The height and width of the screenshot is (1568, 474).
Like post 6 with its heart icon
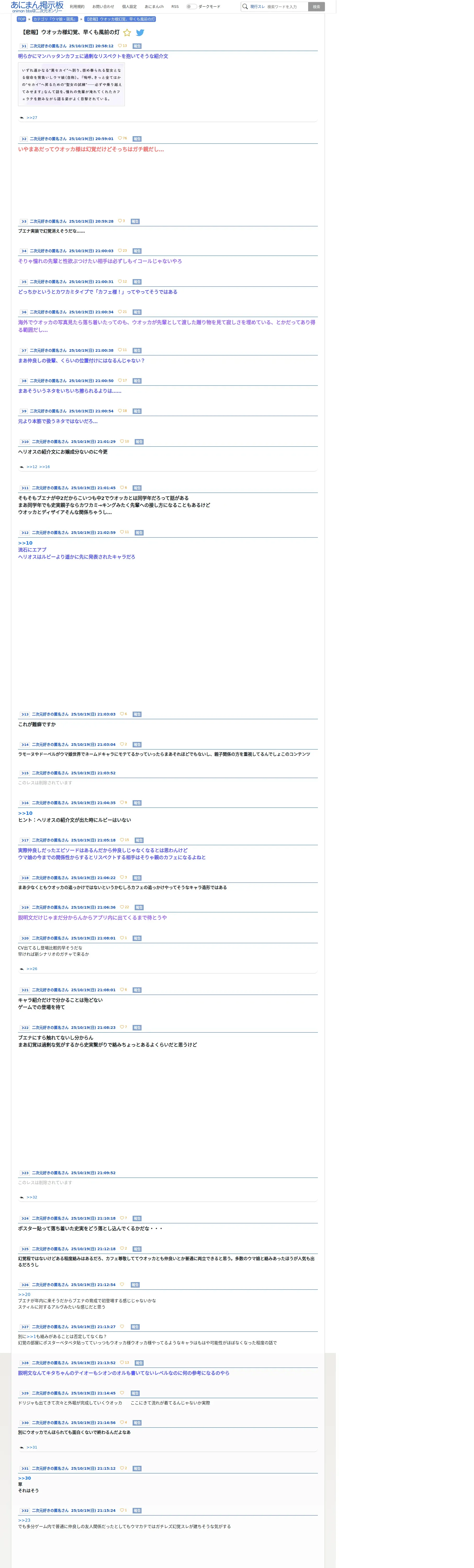(120, 312)
